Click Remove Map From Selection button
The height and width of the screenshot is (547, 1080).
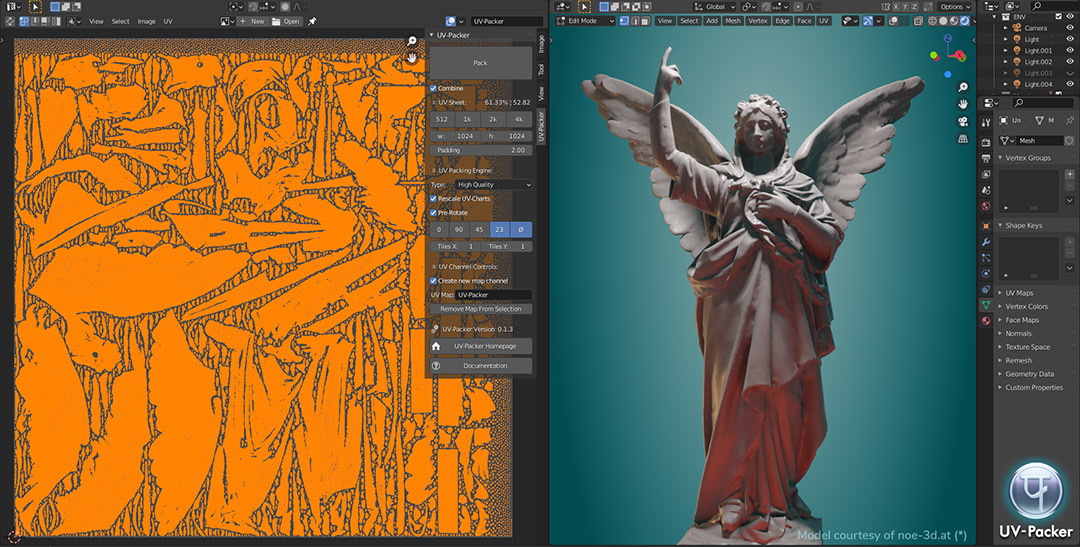pos(481,309)
